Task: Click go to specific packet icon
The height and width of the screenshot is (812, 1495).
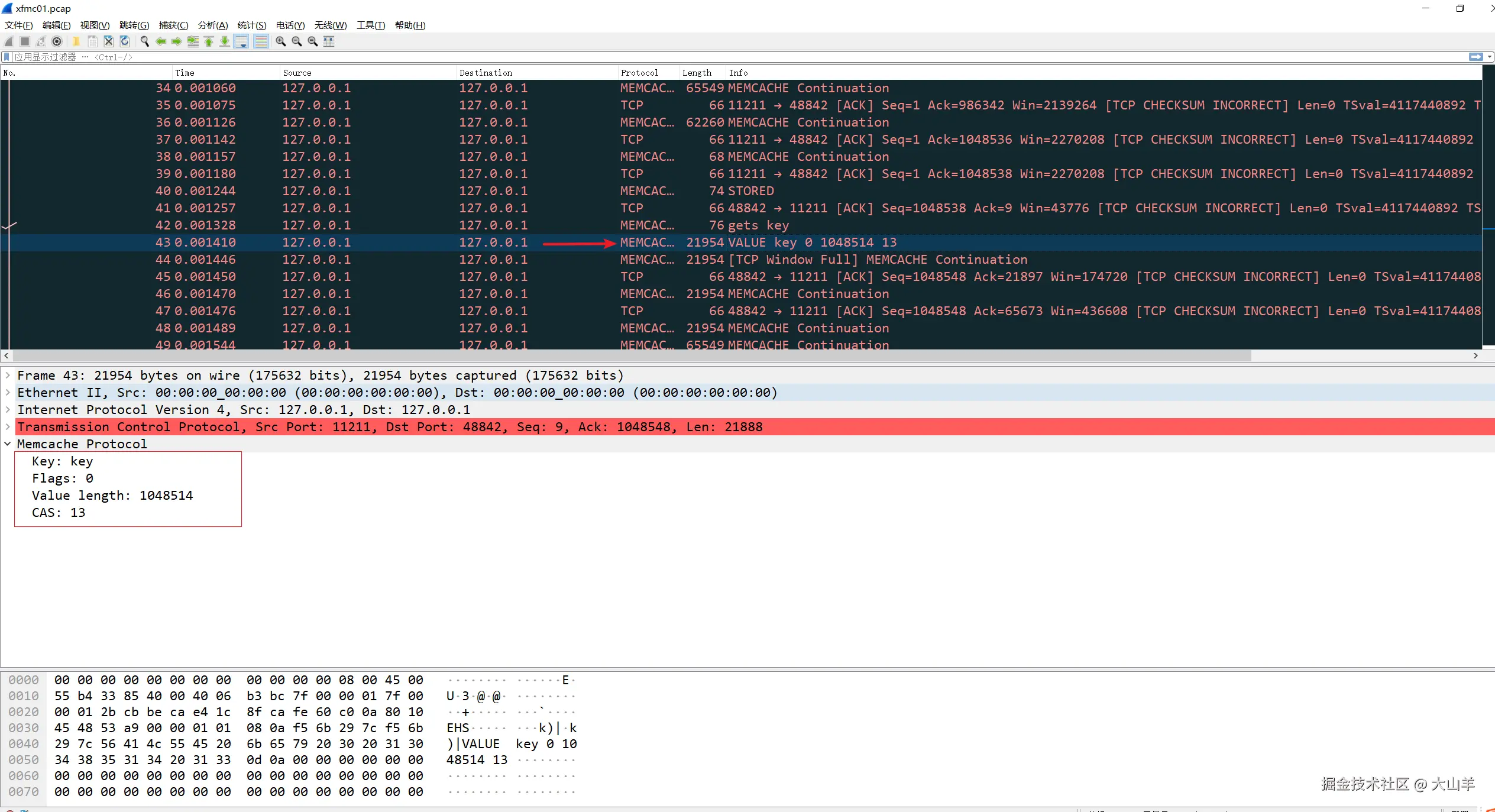Action: [x=193, y=41]
